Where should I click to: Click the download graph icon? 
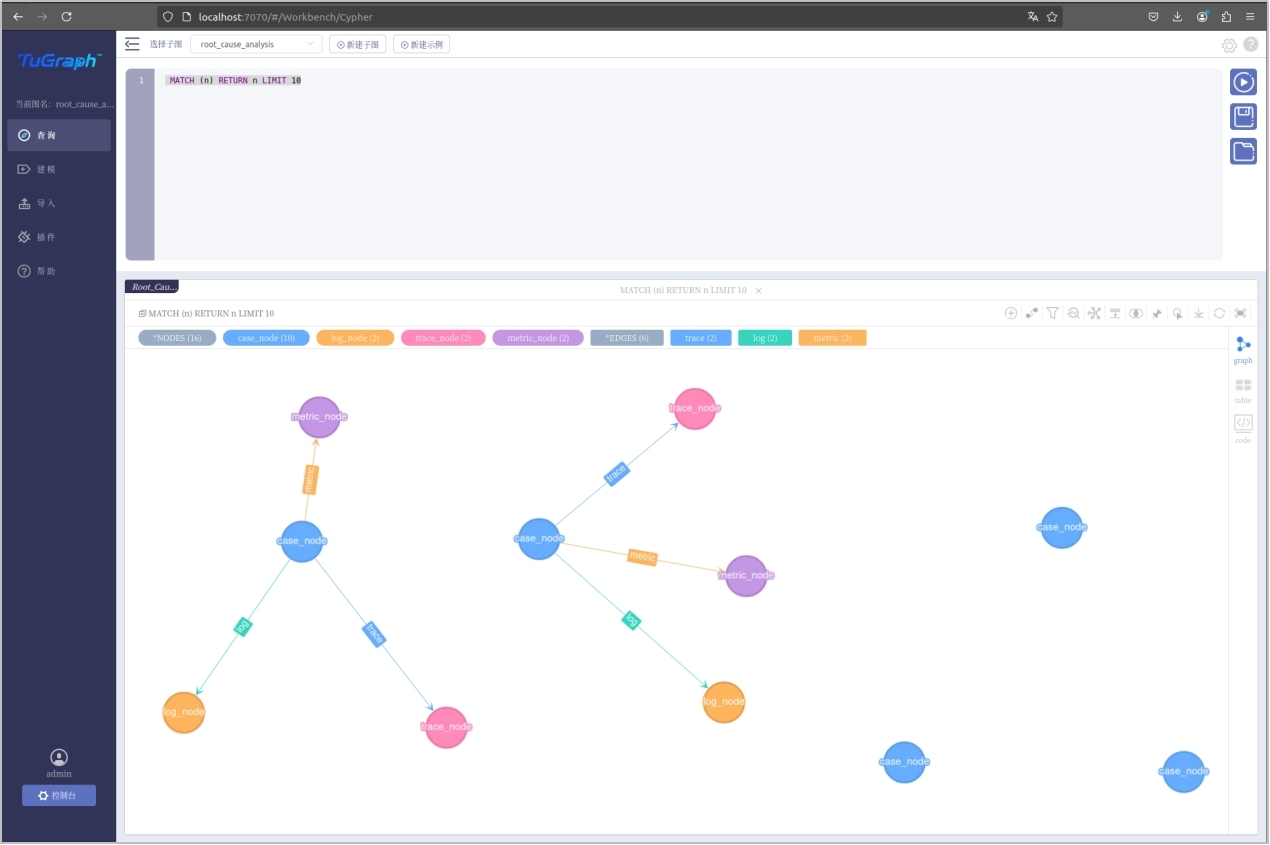click(1199, 313)
